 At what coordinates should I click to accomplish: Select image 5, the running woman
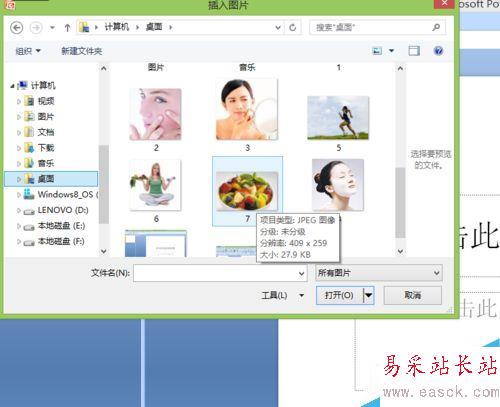coord(338,117)
